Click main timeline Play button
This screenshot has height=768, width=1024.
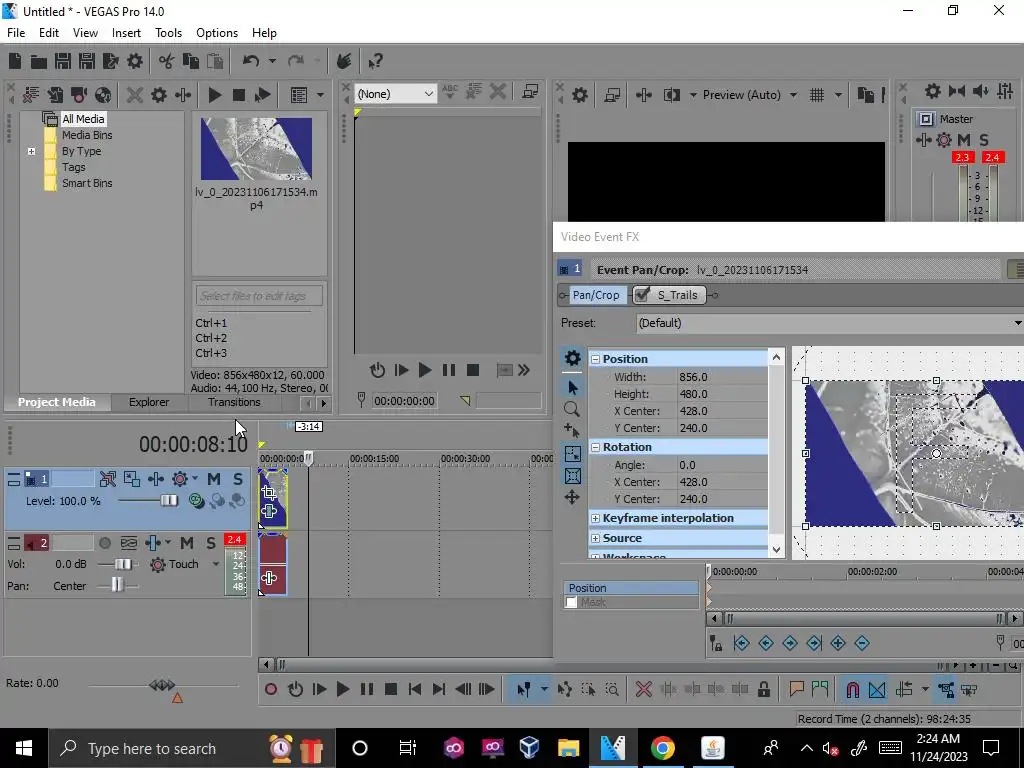pyautogui.click(x=342, y=689)
